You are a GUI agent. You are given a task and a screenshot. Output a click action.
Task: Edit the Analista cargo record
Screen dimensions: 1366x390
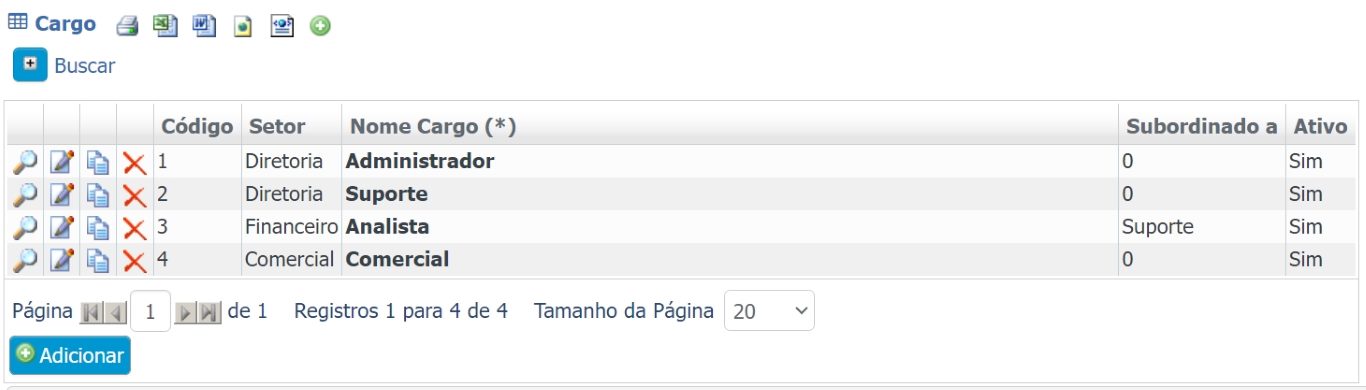click(62, 228)
